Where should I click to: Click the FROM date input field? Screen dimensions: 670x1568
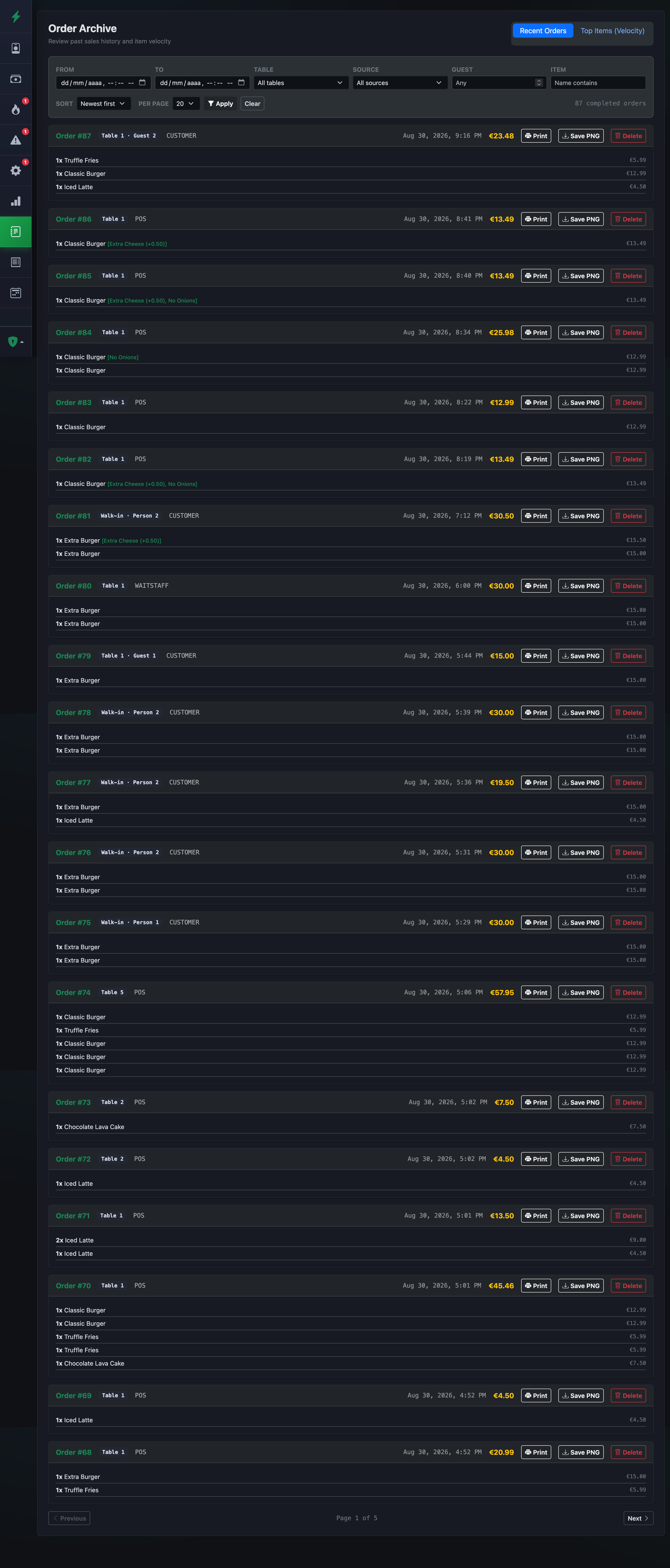point(103,83)
